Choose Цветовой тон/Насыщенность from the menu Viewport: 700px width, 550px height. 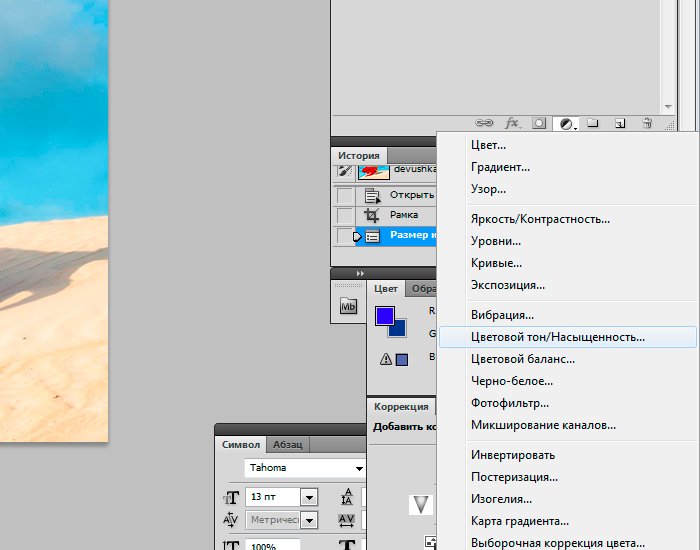(x=558, y=337)
